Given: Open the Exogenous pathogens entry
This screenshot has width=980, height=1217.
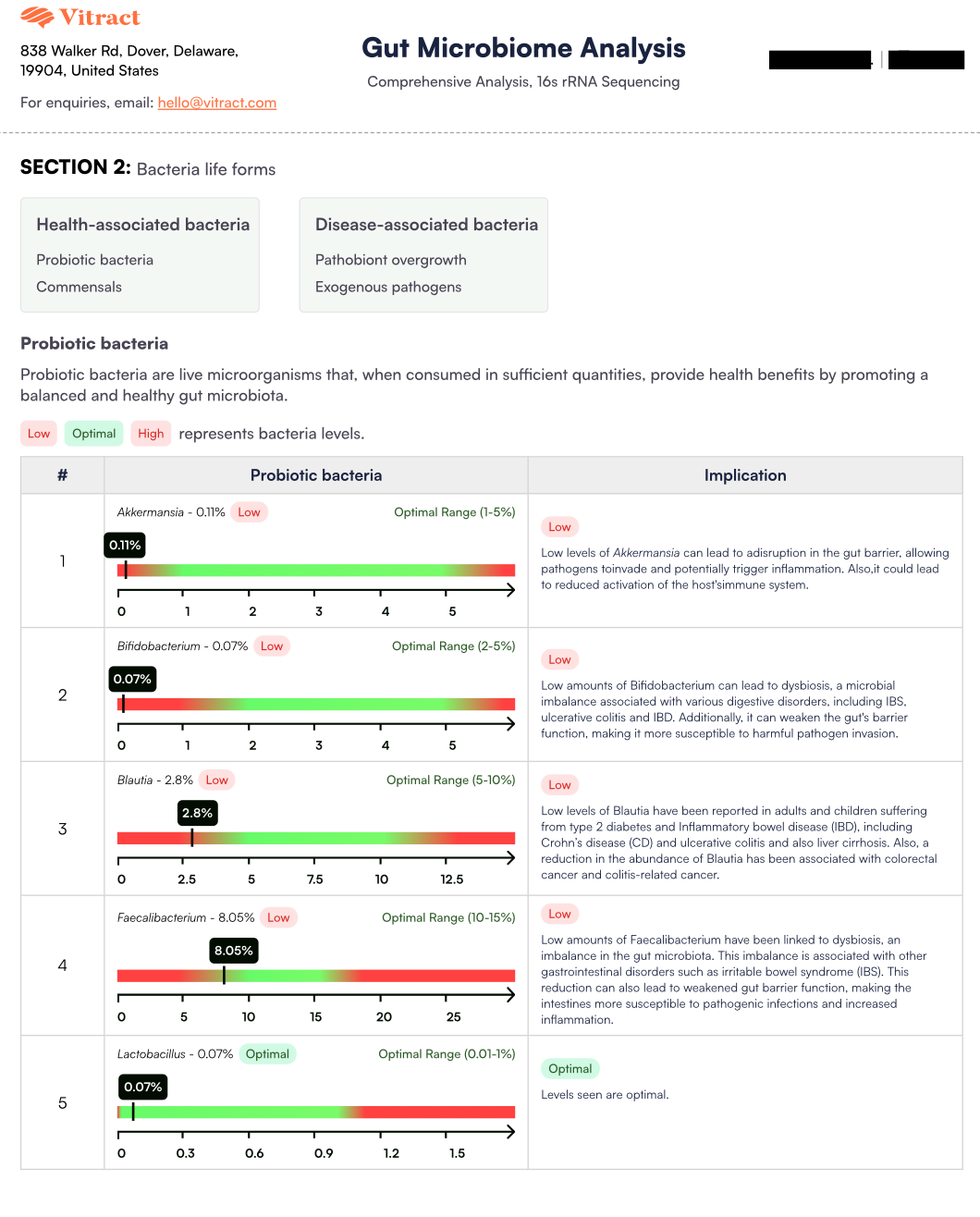Looking at the screenshot, I should [x=388, y=287].
